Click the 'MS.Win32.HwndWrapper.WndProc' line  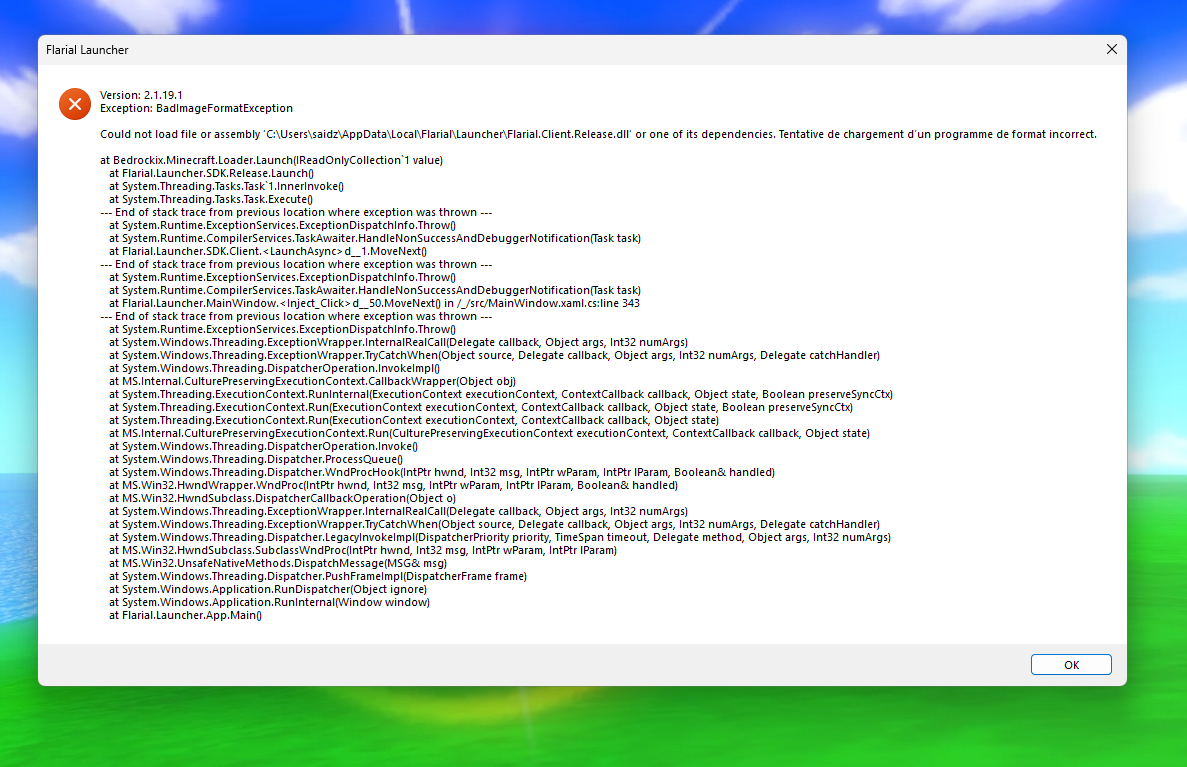(393, 485)
